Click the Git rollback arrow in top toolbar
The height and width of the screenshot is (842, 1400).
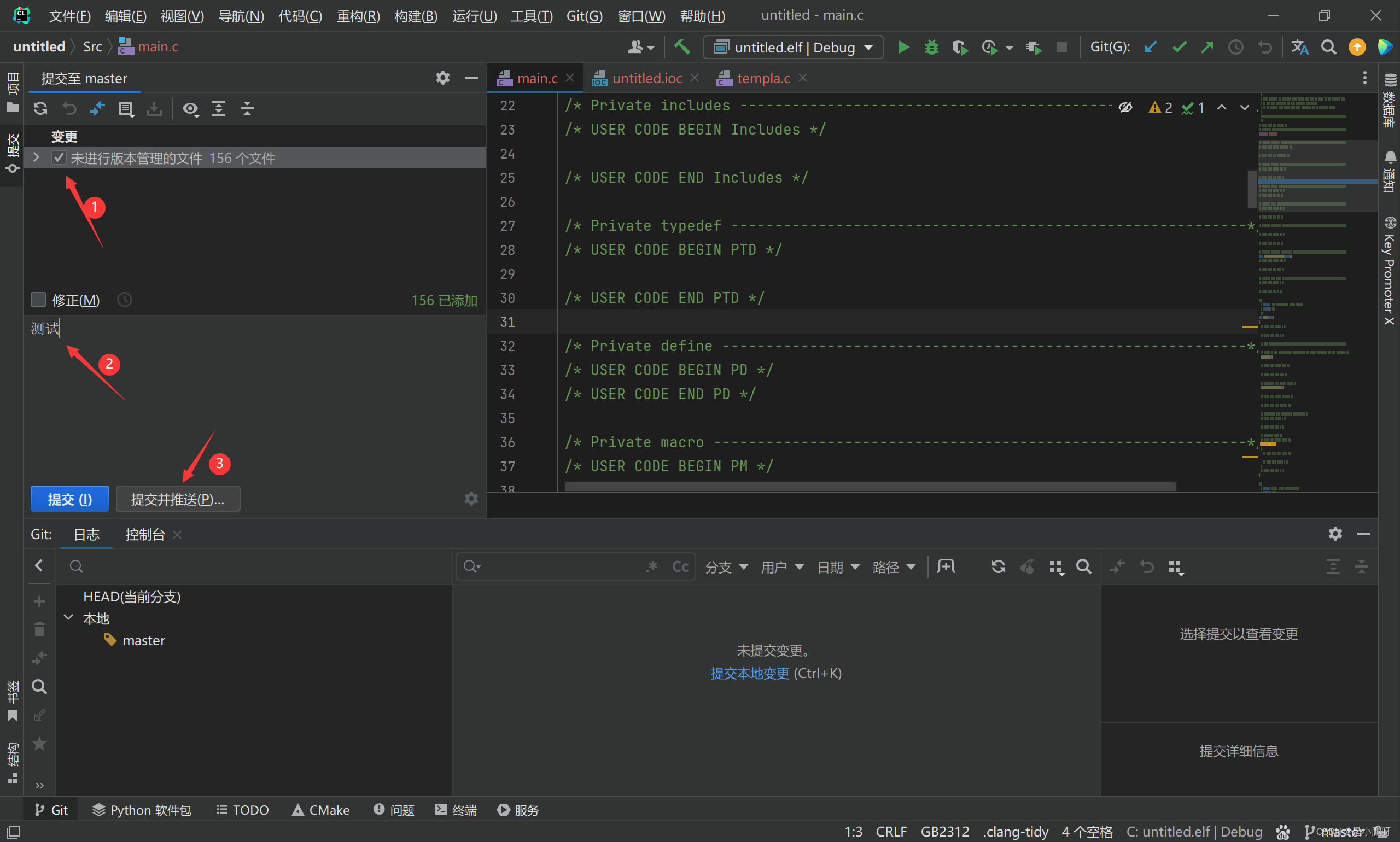(1265, 47)
